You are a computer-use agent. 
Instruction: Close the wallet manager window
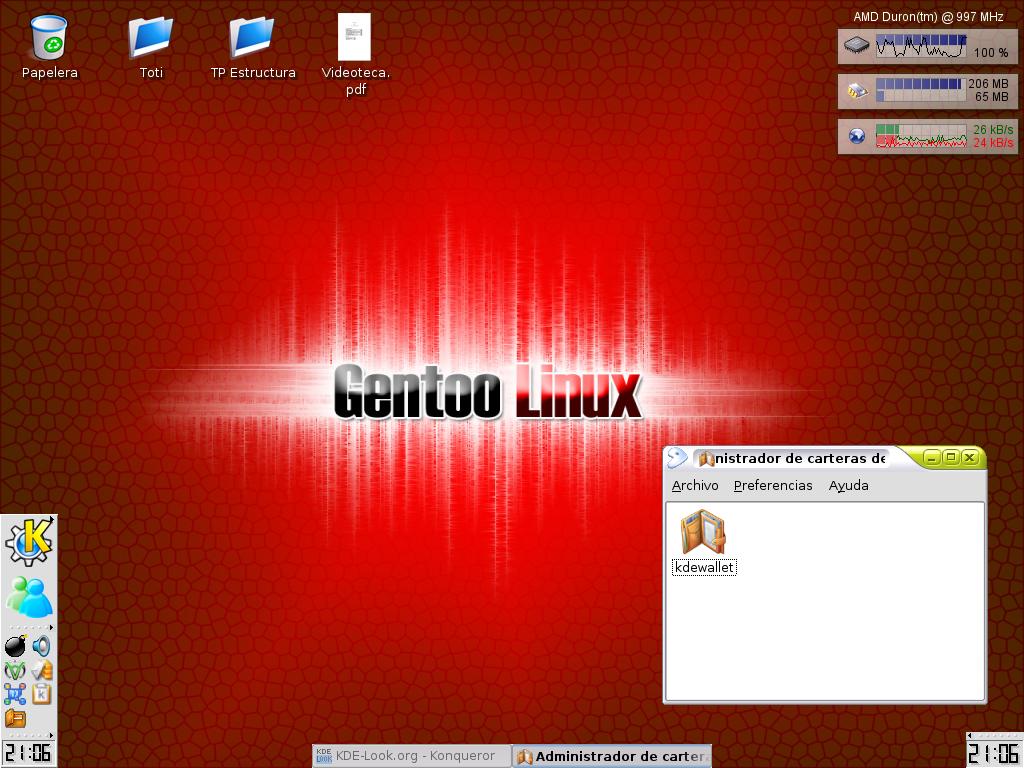click(970, 458)
